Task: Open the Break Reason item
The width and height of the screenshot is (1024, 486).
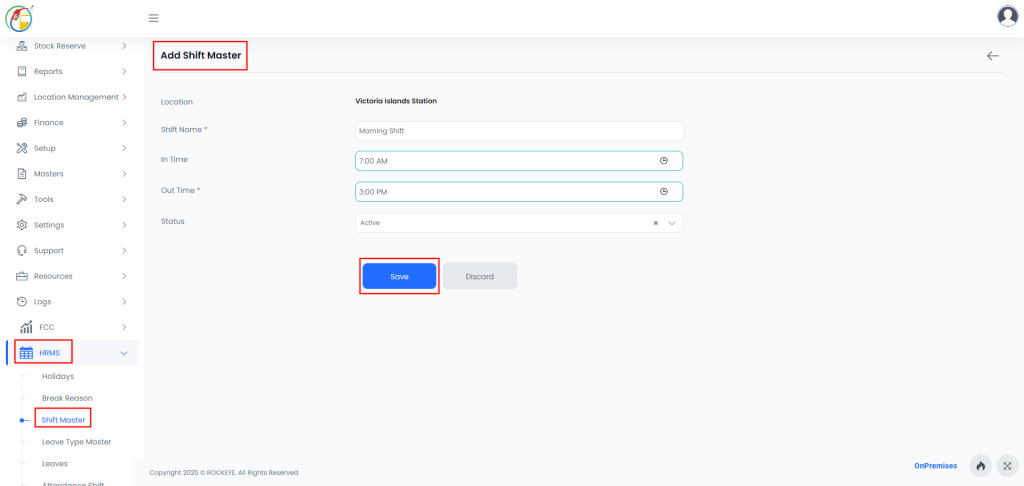Action: 67,398
